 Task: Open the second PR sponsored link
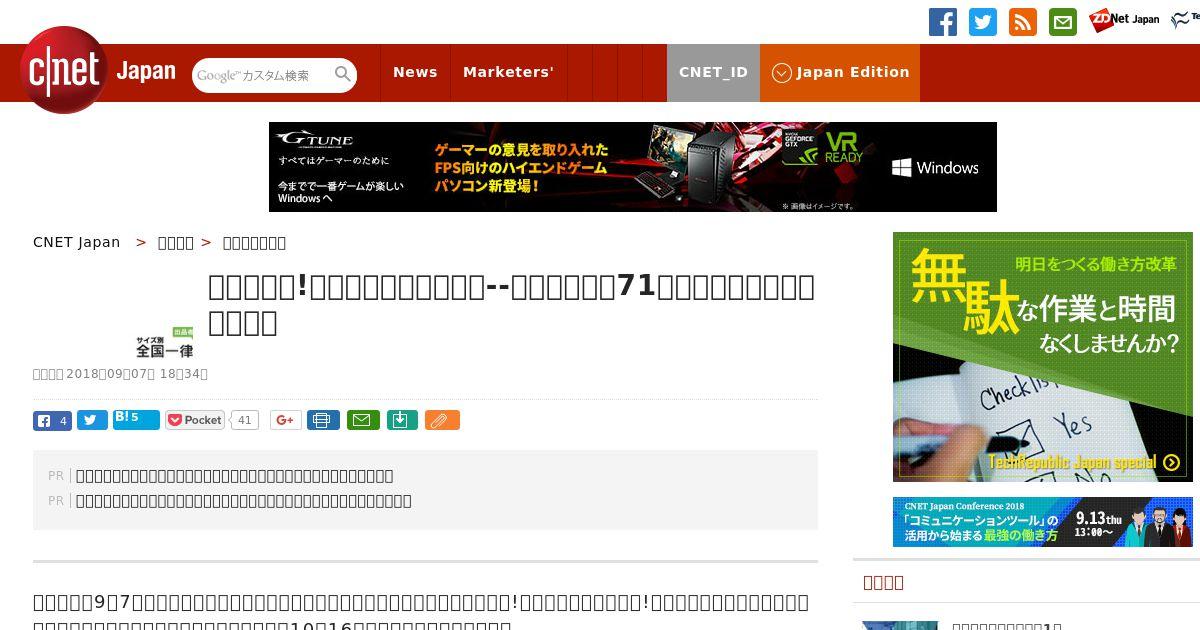[243, 501]
